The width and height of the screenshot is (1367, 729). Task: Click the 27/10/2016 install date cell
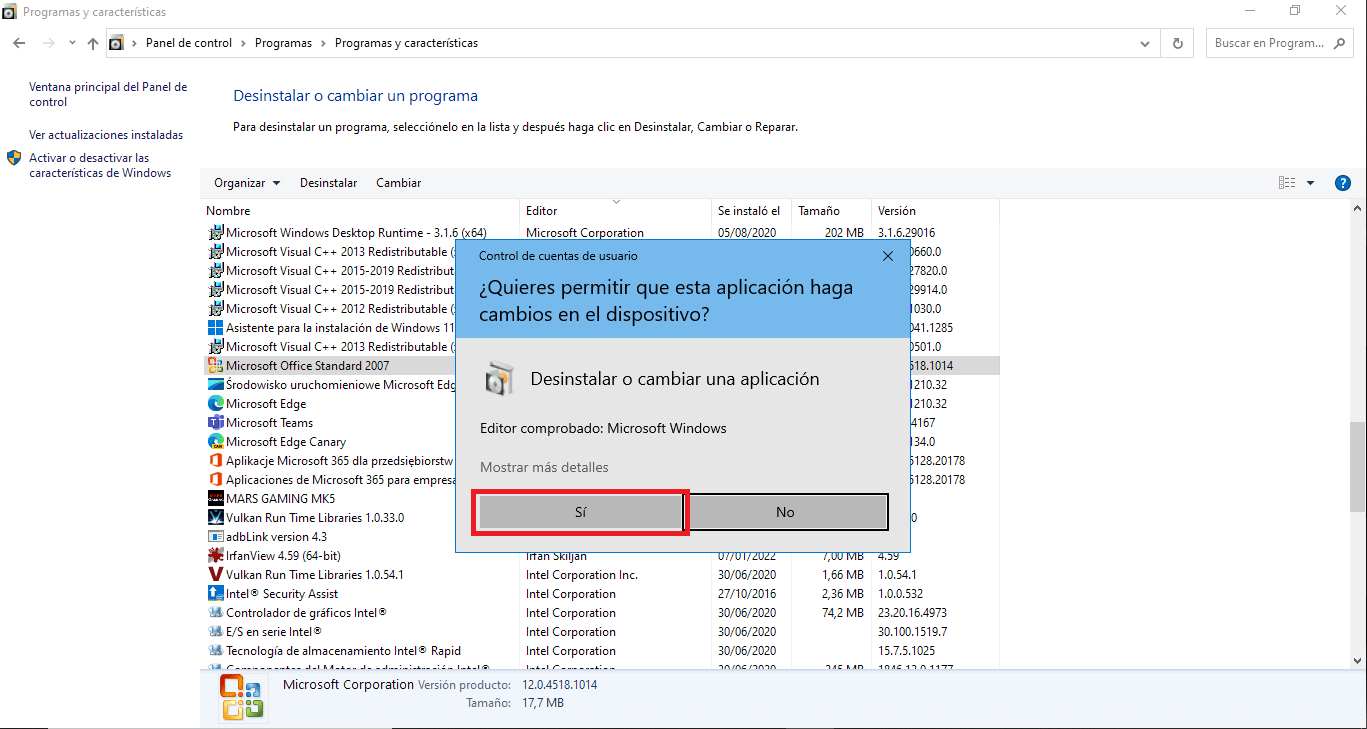tap(747, 594)
